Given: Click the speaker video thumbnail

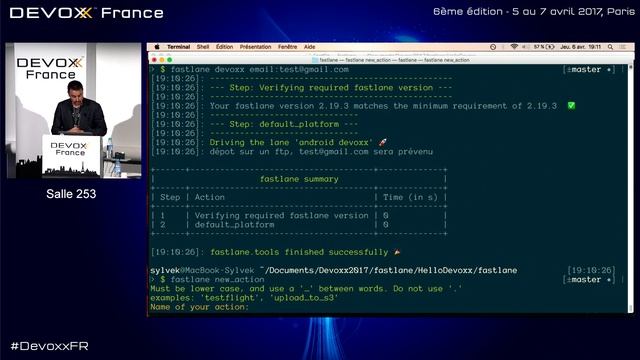Looking at the screenshot, I should [x=73, y=111].
